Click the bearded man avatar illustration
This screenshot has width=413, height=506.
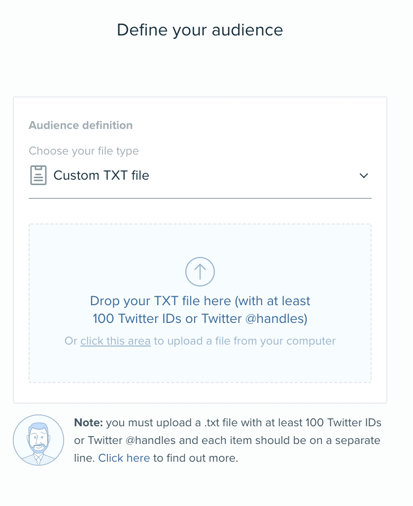point(38,440)
